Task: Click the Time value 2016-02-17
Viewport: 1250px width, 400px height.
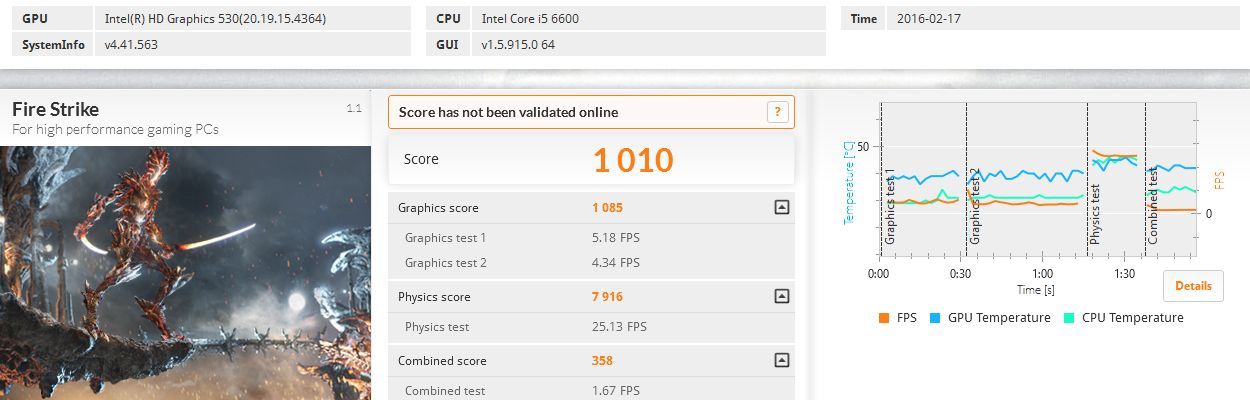Action: [929, 19]
